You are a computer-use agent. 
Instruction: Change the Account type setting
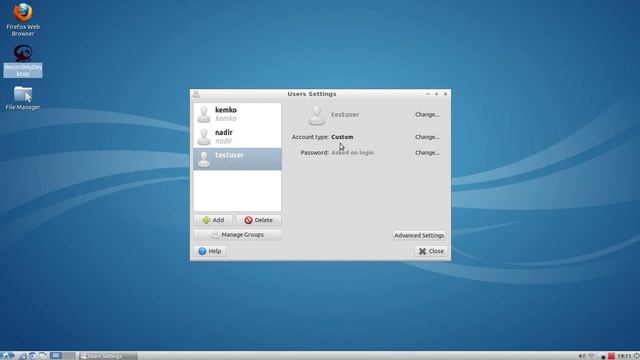(427, 137)
